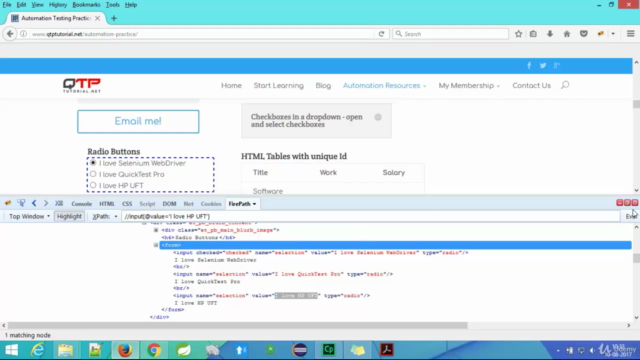
Task: Open the Tools menu
Action: [x=113, y=5]
